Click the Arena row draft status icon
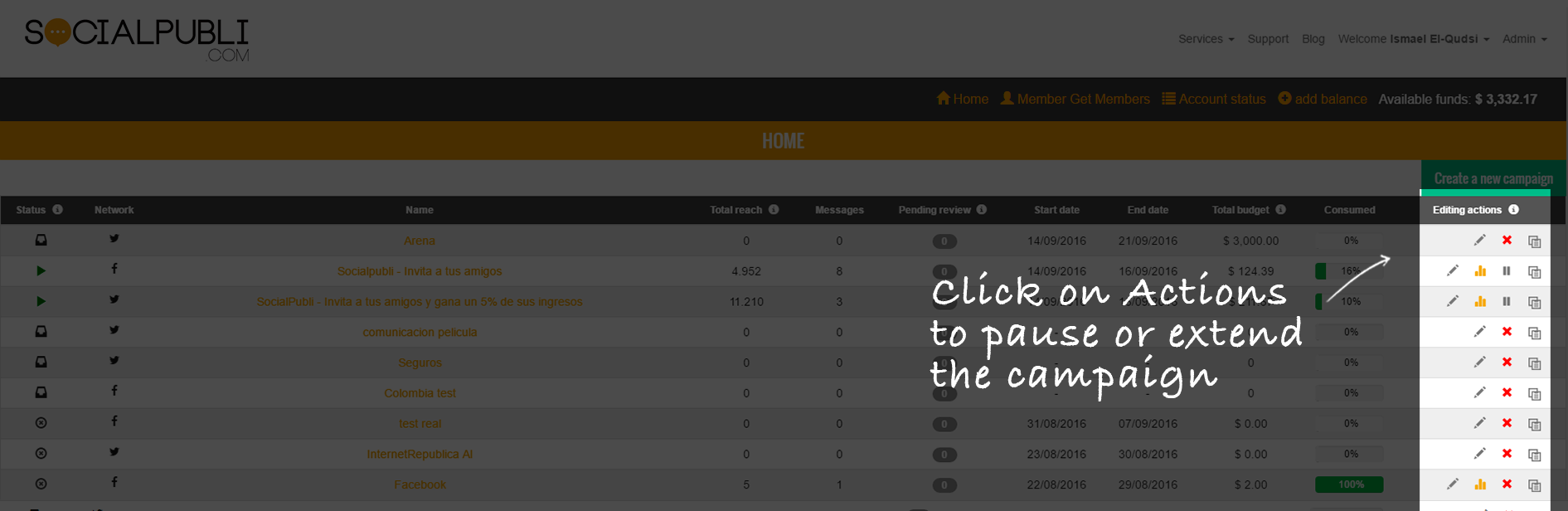This screenshot has width=1568, height=511. (41, 241)
